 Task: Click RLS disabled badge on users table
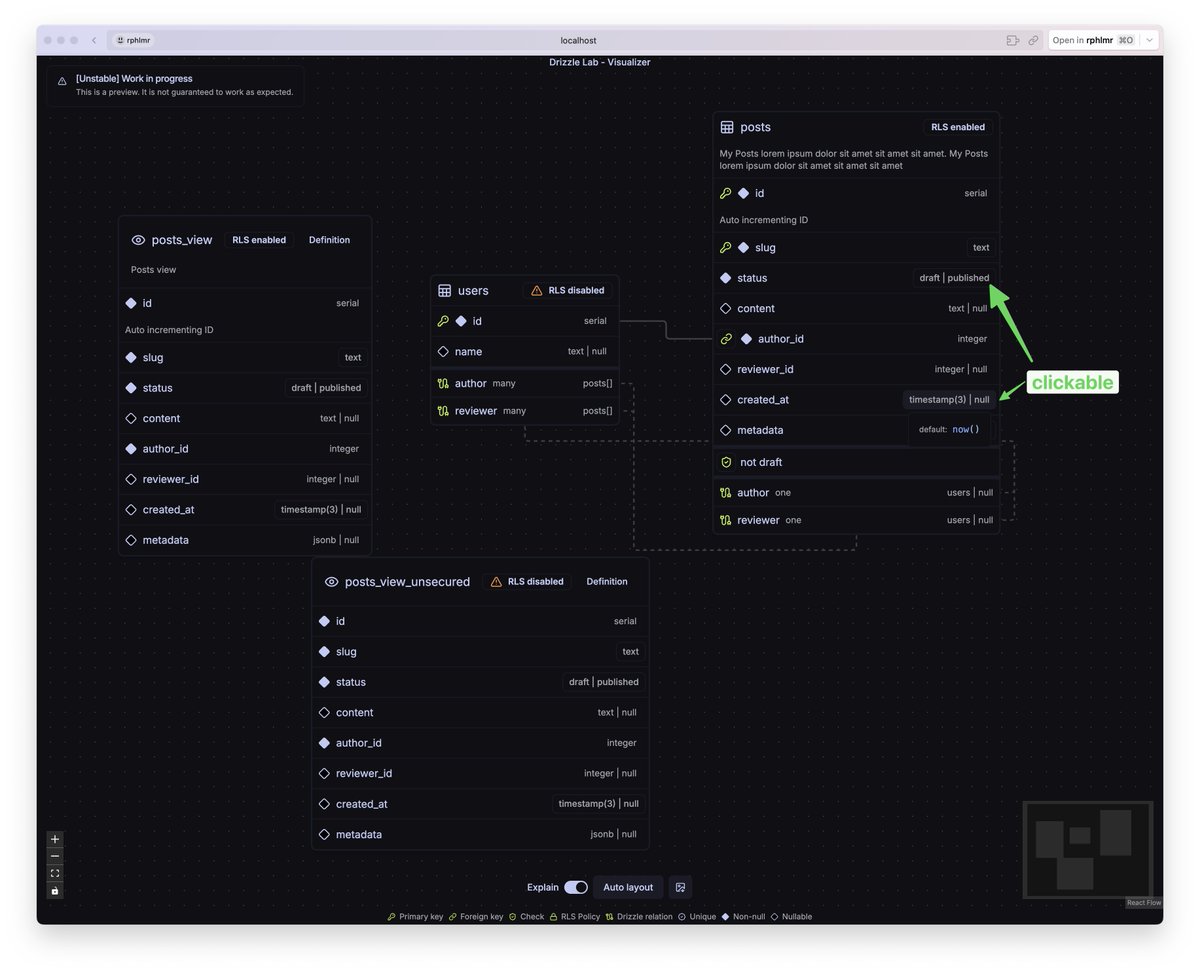[x=567, y=291]
